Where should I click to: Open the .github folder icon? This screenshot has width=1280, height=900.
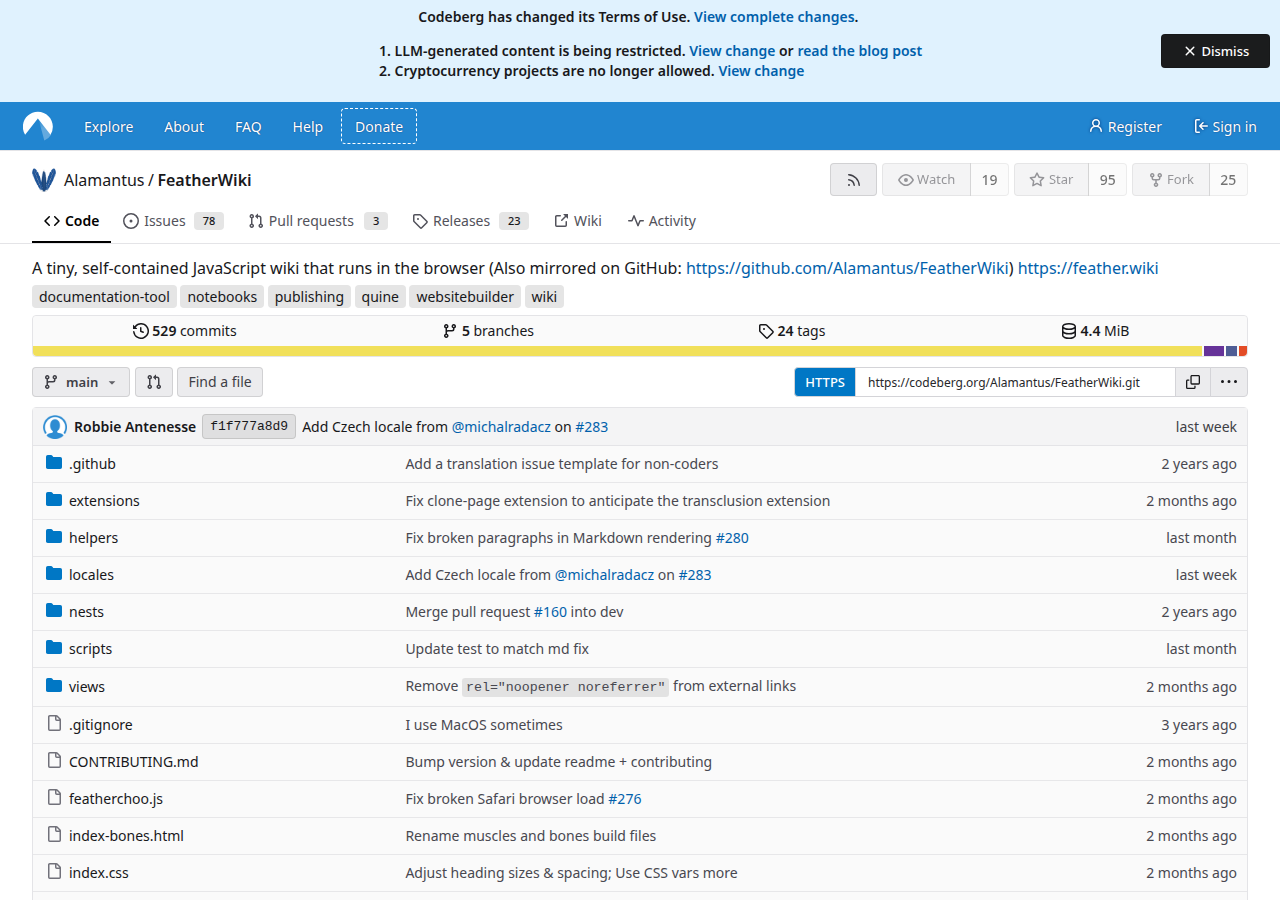(x=54, y=463)
